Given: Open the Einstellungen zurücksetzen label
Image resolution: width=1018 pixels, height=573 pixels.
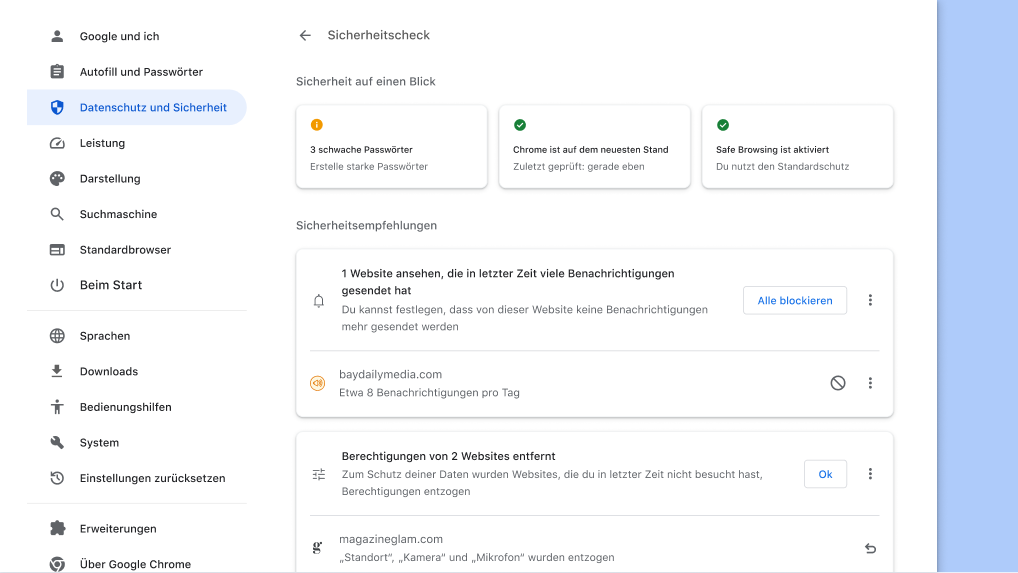Looking at the screenshot, I should tap(153, 478).
